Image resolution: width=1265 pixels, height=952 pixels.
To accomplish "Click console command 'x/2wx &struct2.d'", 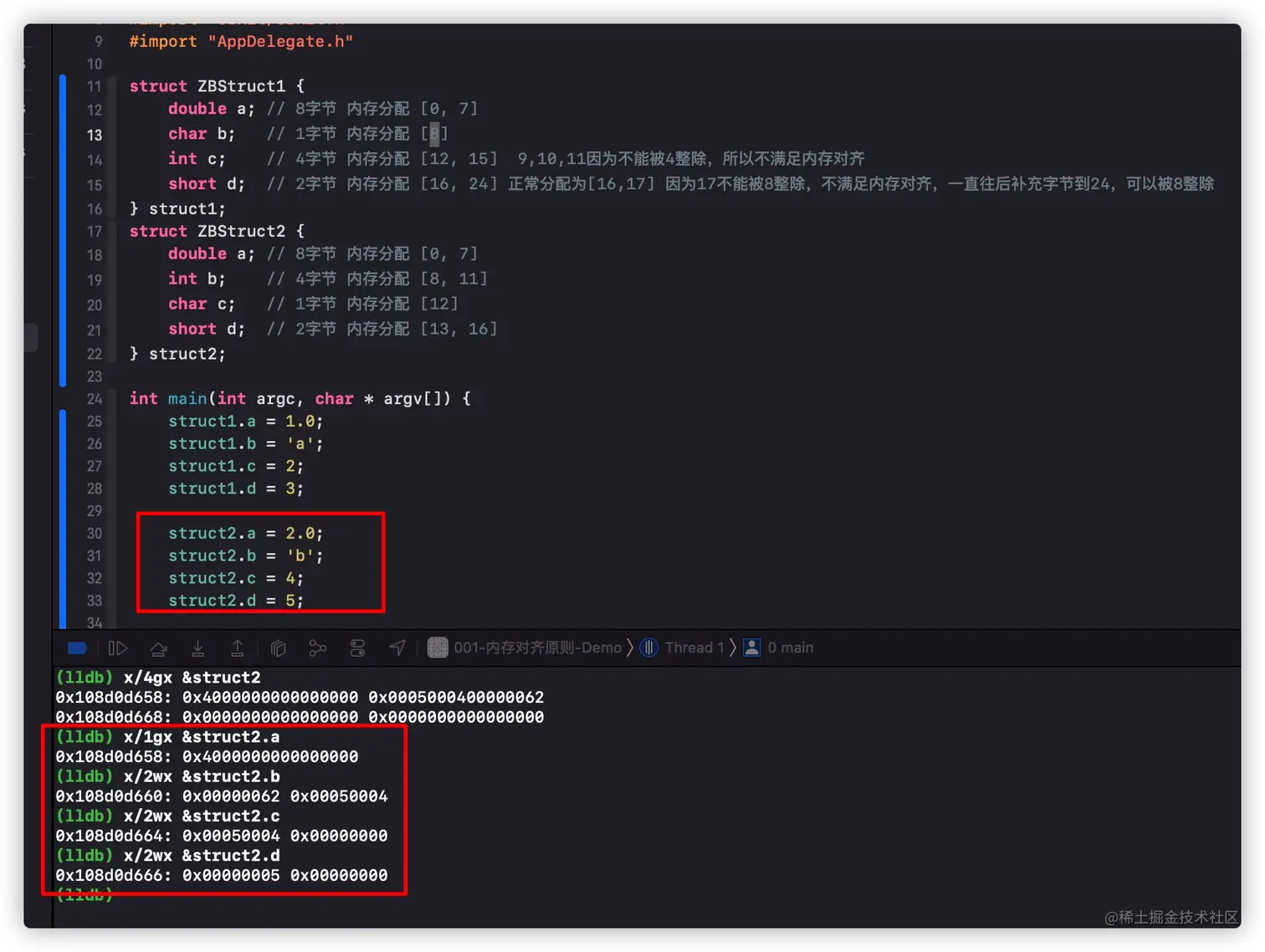I will 202,856.
